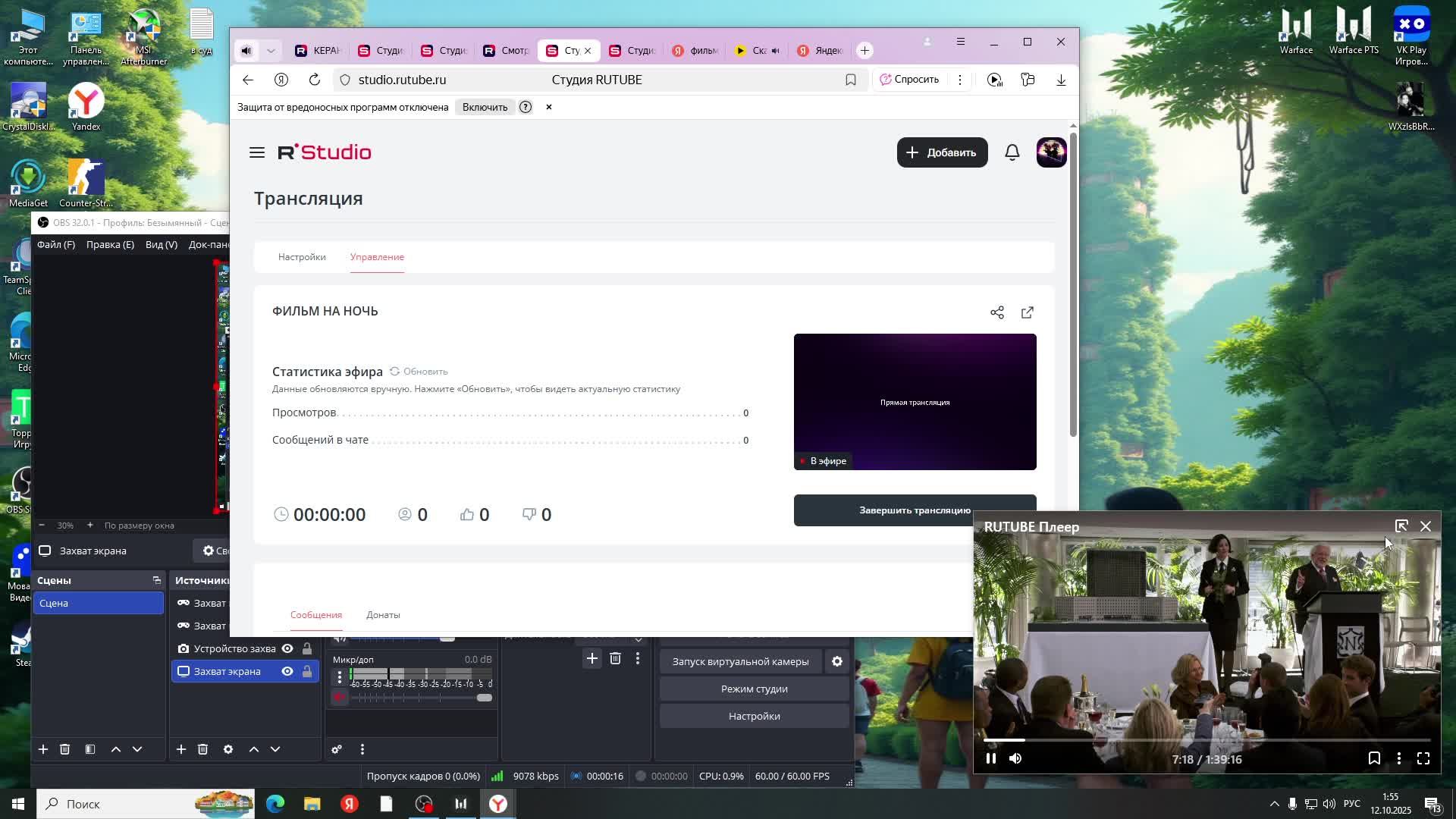Open the broadcast in a new window

tap(1027, 312)
